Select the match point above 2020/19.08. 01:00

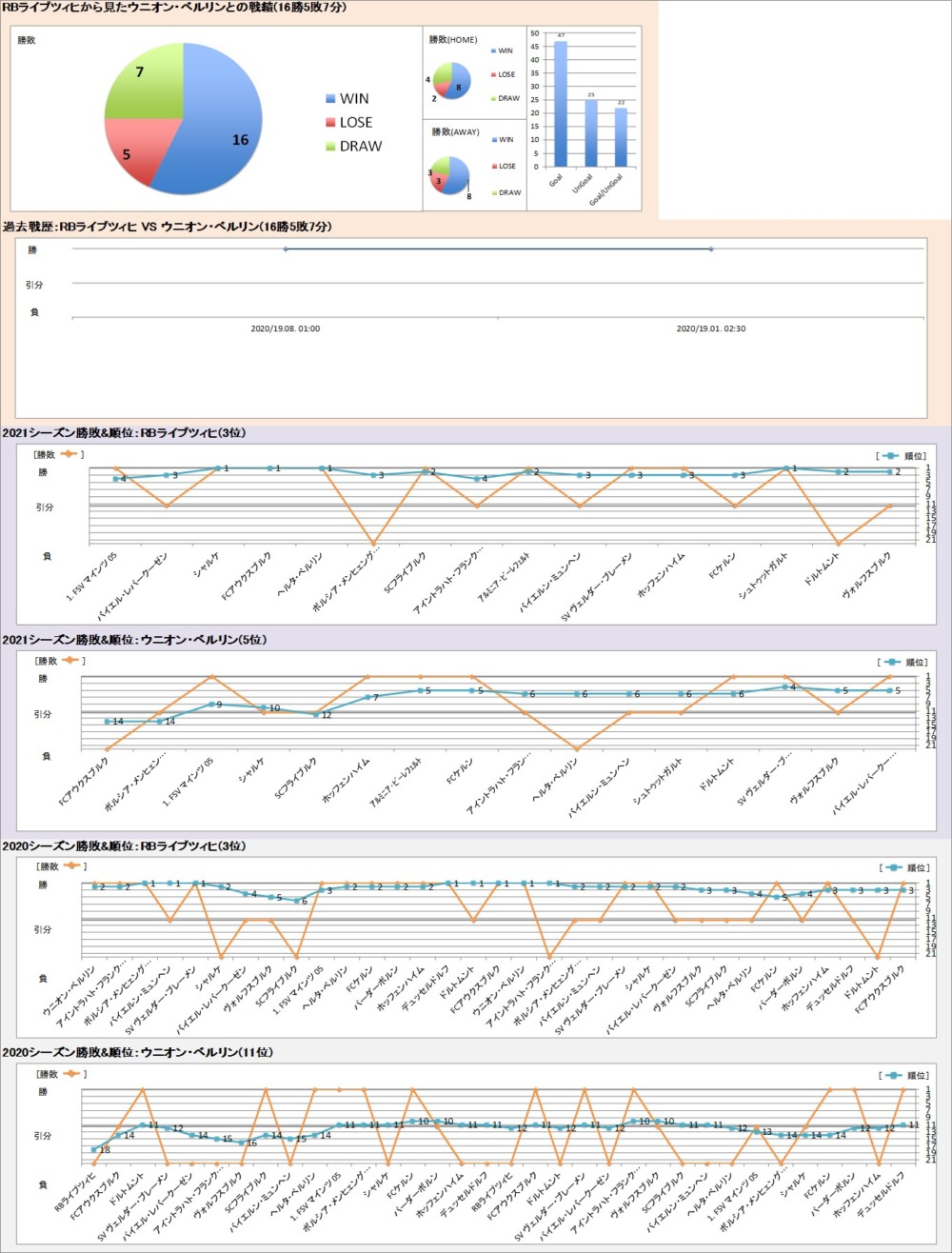click(285, 249)
